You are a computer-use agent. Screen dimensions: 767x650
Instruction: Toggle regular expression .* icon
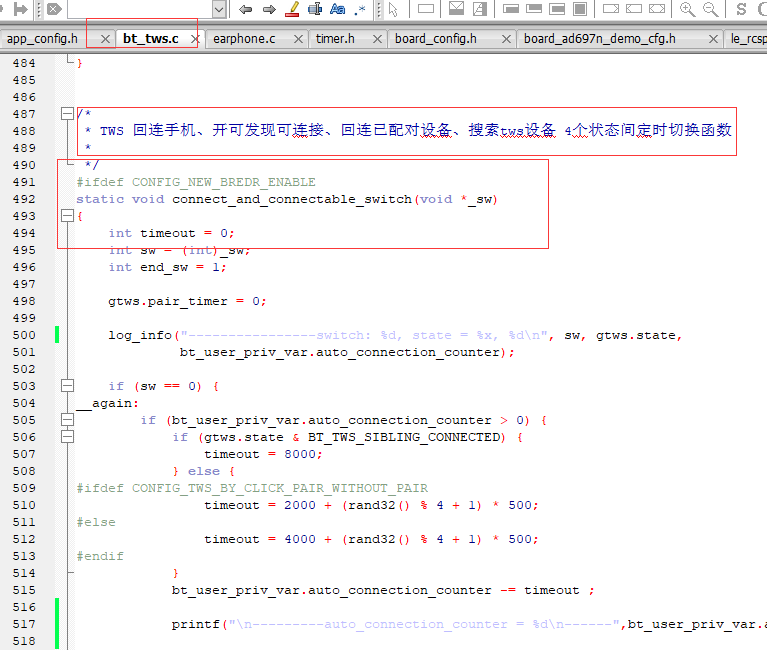(360, 9)
